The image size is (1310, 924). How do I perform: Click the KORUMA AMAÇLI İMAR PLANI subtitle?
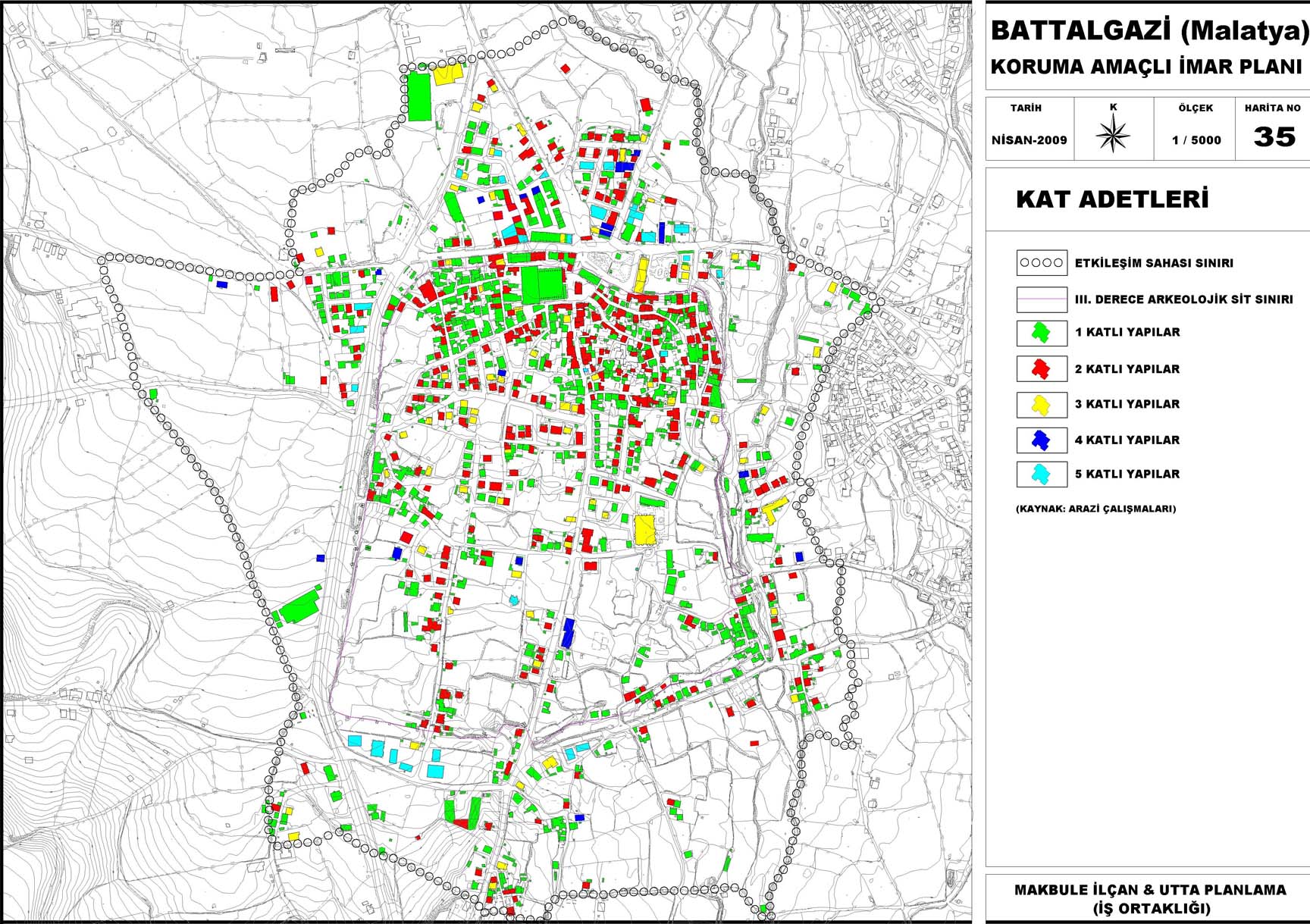[x=1145, y=66]
